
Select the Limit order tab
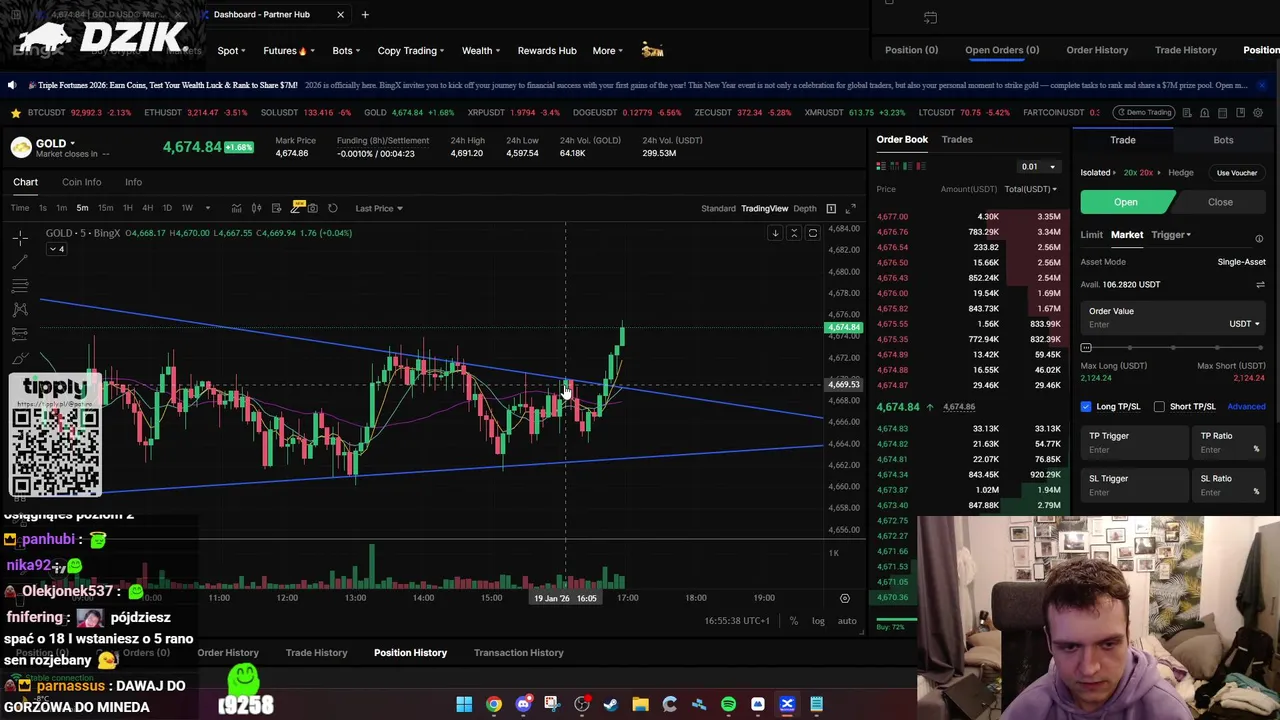[x=1091, y=235]
